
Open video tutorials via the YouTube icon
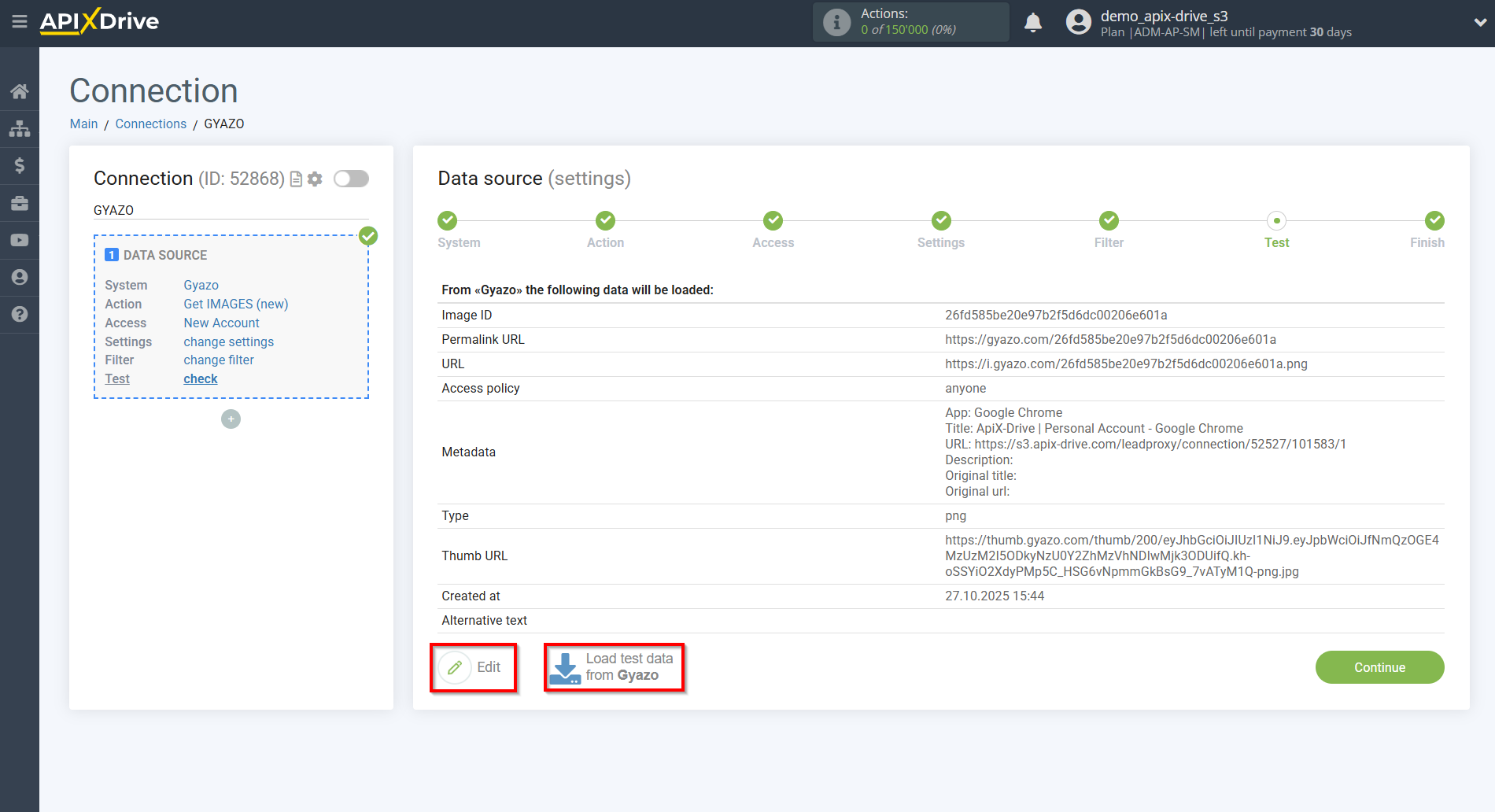click(20, 240)
